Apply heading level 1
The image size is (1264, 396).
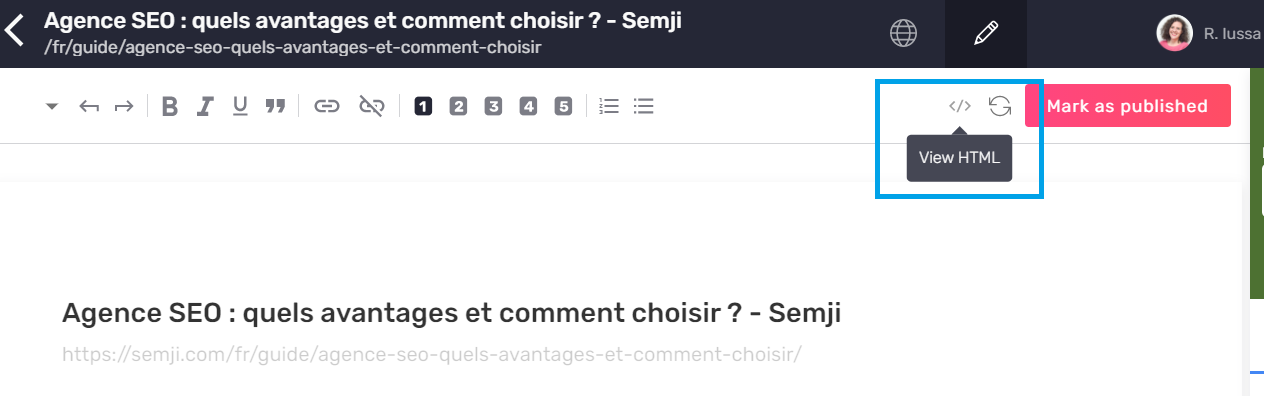pyautogui.click(x=423, y=106)
